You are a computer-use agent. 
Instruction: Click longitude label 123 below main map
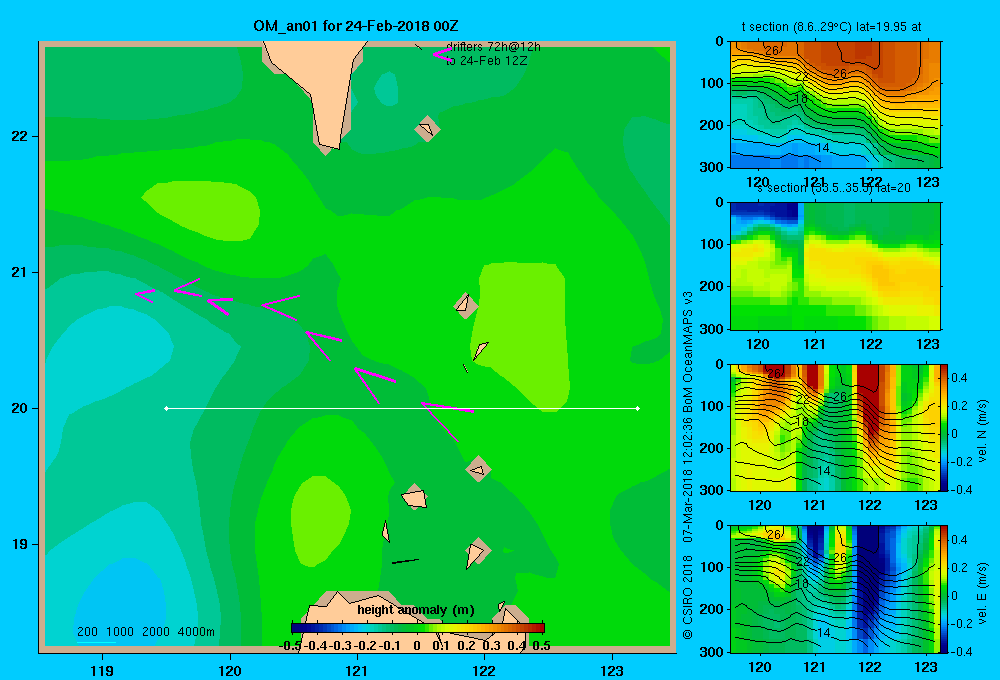(x=612, y=670)
